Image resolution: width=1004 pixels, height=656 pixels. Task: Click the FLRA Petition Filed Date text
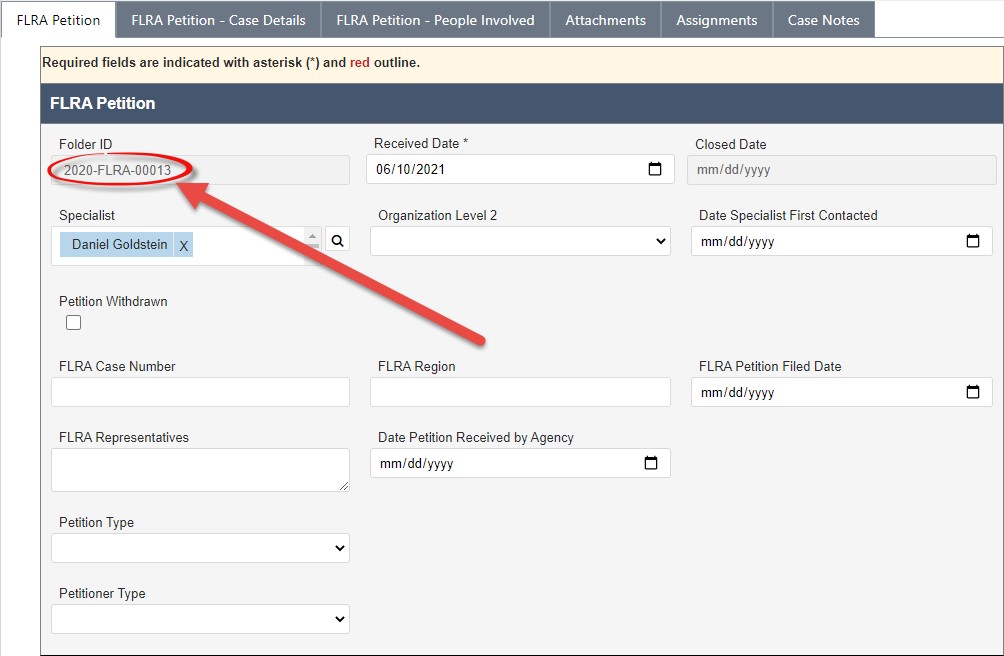click(738, 393)
